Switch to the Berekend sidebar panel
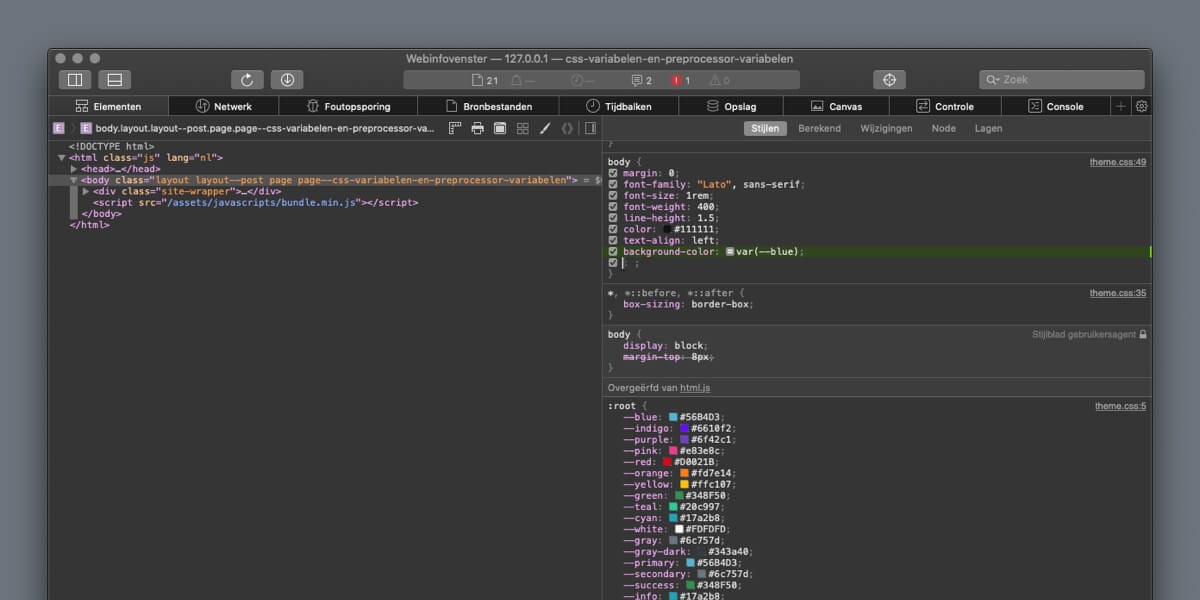Screen dimensions: 1200x600 (819, 128)
